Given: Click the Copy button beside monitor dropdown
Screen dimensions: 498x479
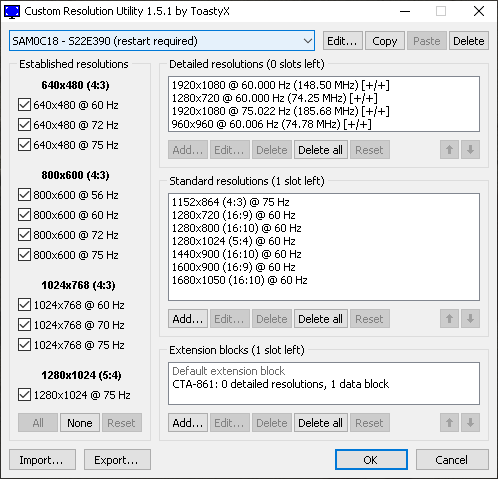Looking at the screenshot, I should click(x=385, y=41).
